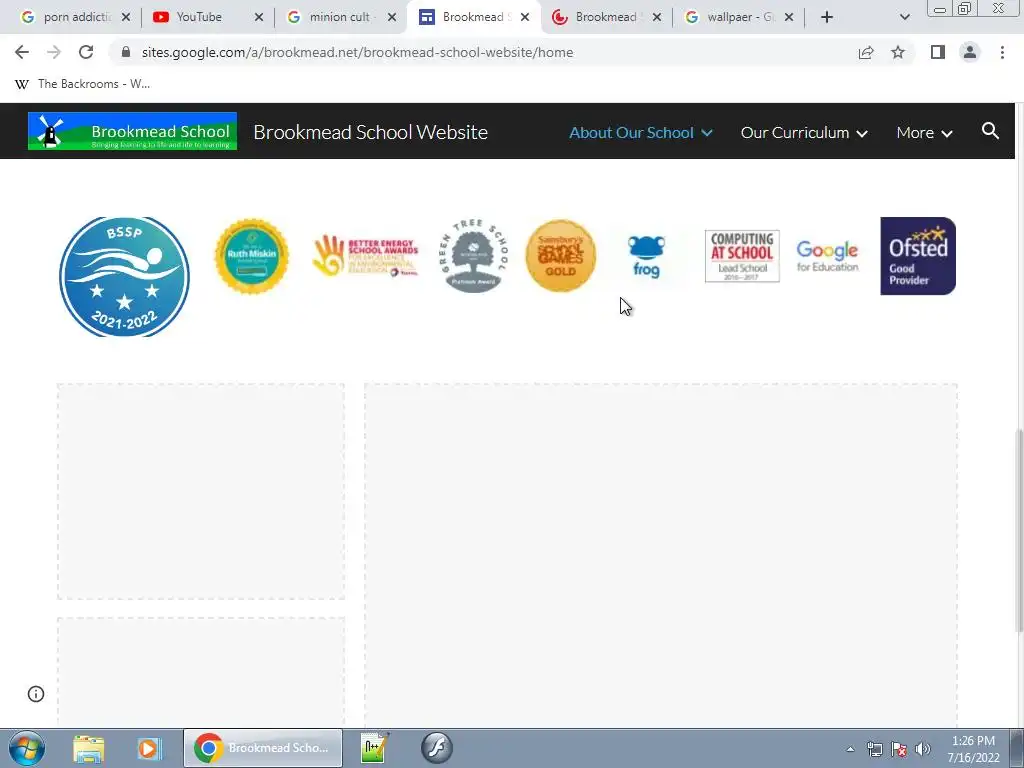Open The Backrooms bookmark
Screen dimensions: 1024x768
pyautogui.click(x=82, y=84)
